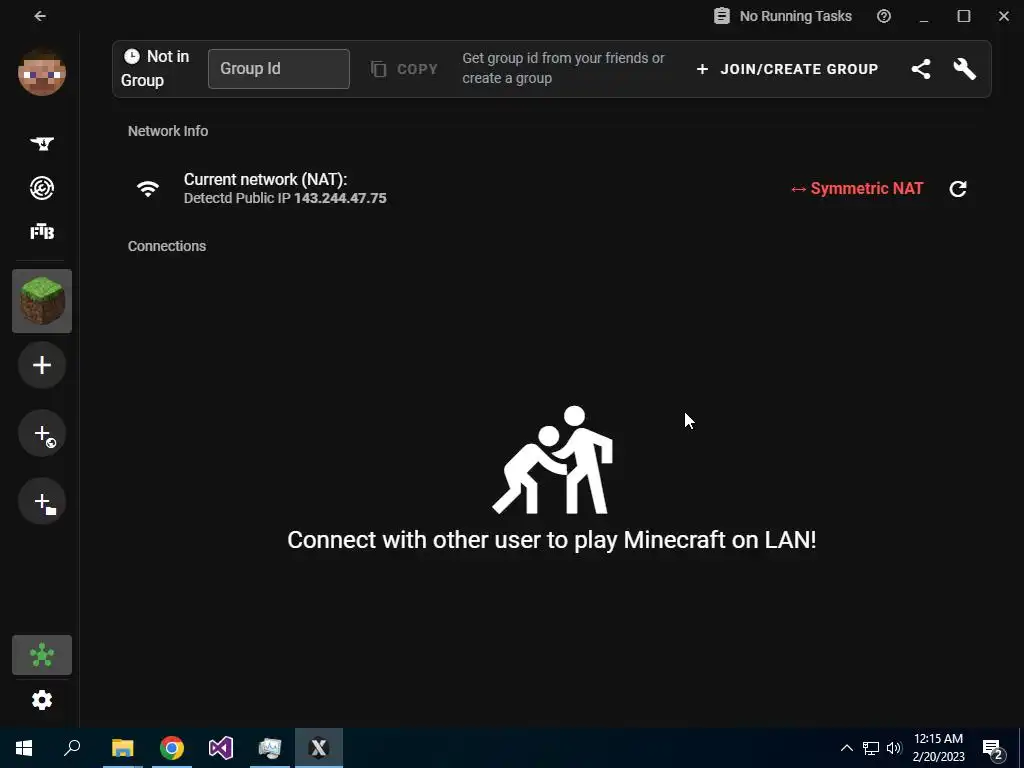Open the wrench tools icon
This screenshot has height=768, width=1024.
tap(965, 69)
